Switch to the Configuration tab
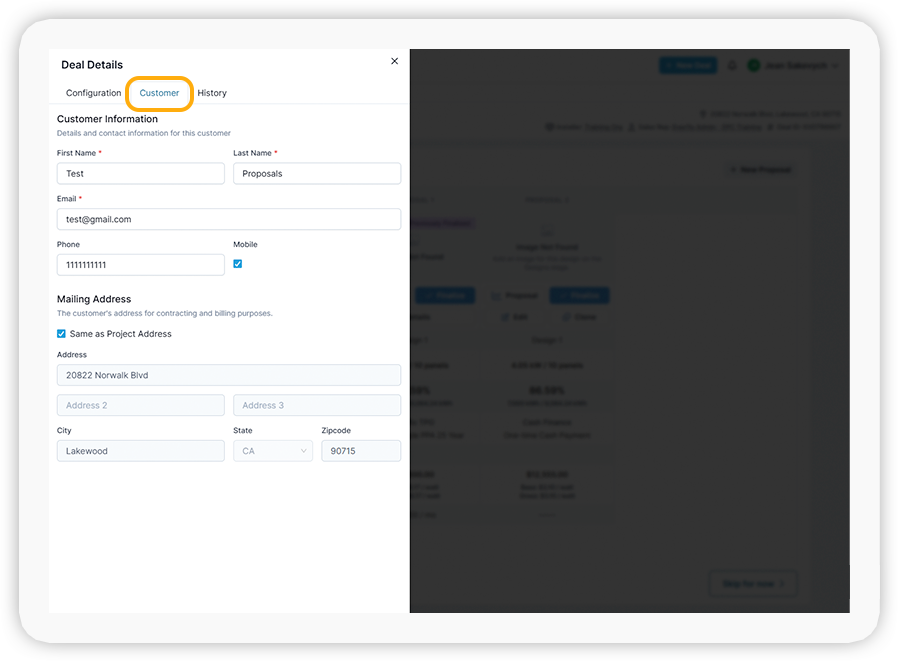 pyautogui.click(x=93, y=93)
